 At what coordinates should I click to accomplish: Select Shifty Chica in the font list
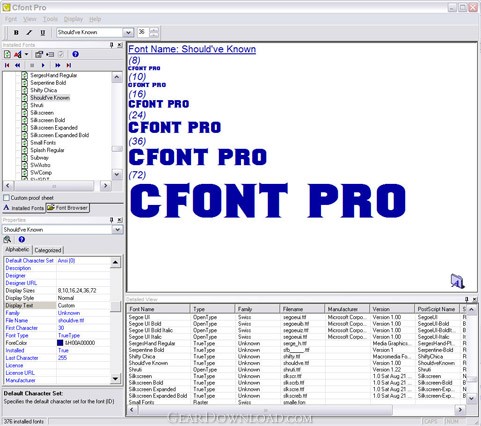pos(44,90)
